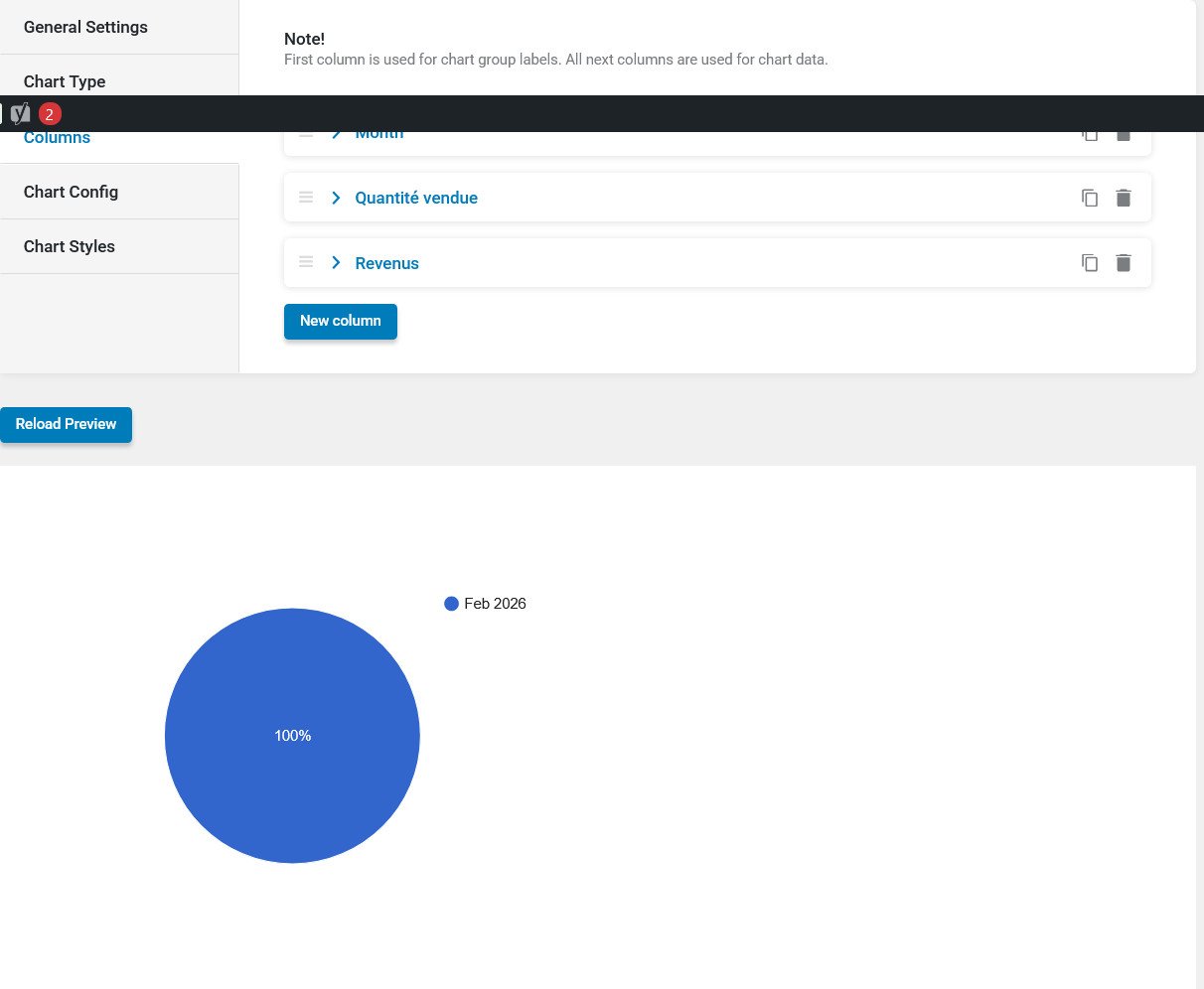The image size is (1204, 989).
Task: Switch to Chart Type section
Action: point(64,81)
